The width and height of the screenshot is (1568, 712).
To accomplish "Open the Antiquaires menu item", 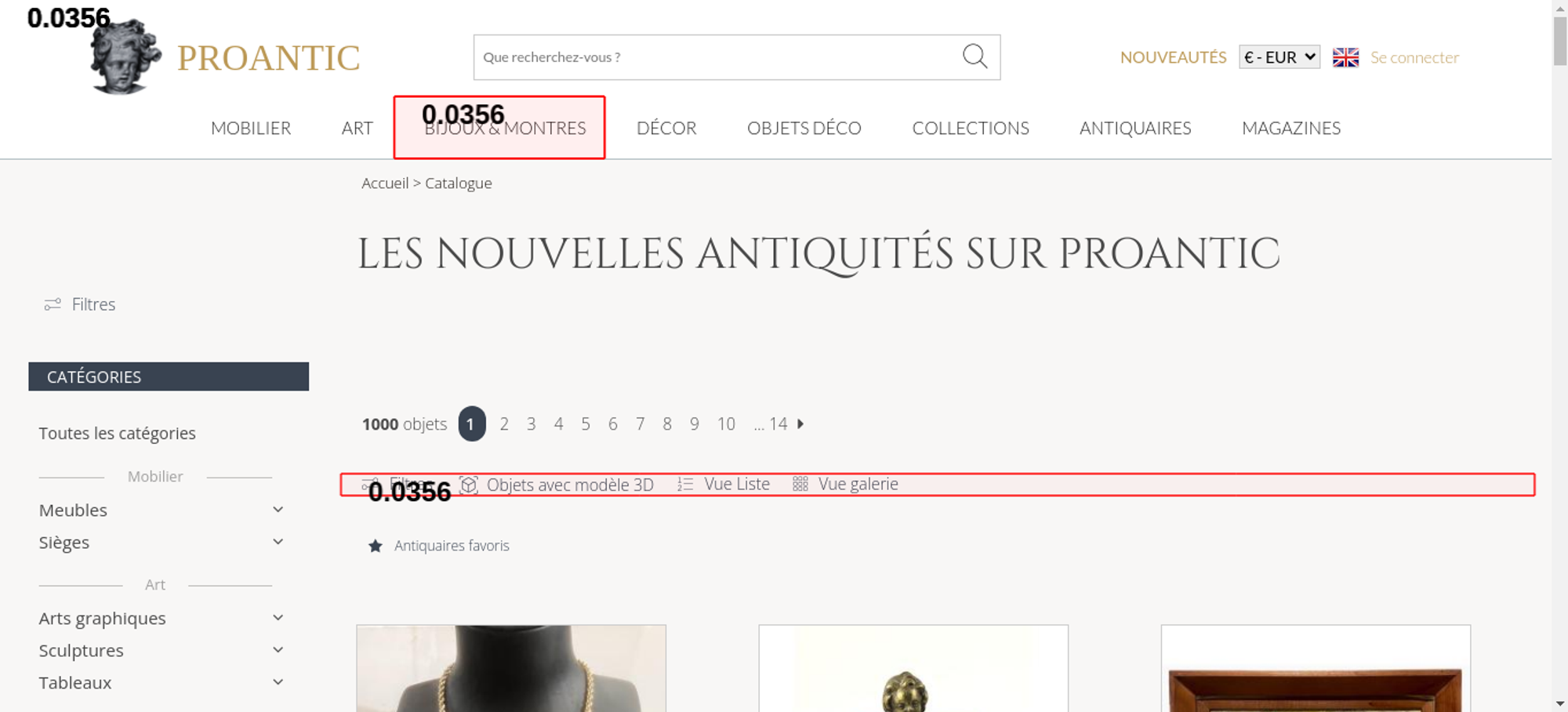I will 1134,128.
